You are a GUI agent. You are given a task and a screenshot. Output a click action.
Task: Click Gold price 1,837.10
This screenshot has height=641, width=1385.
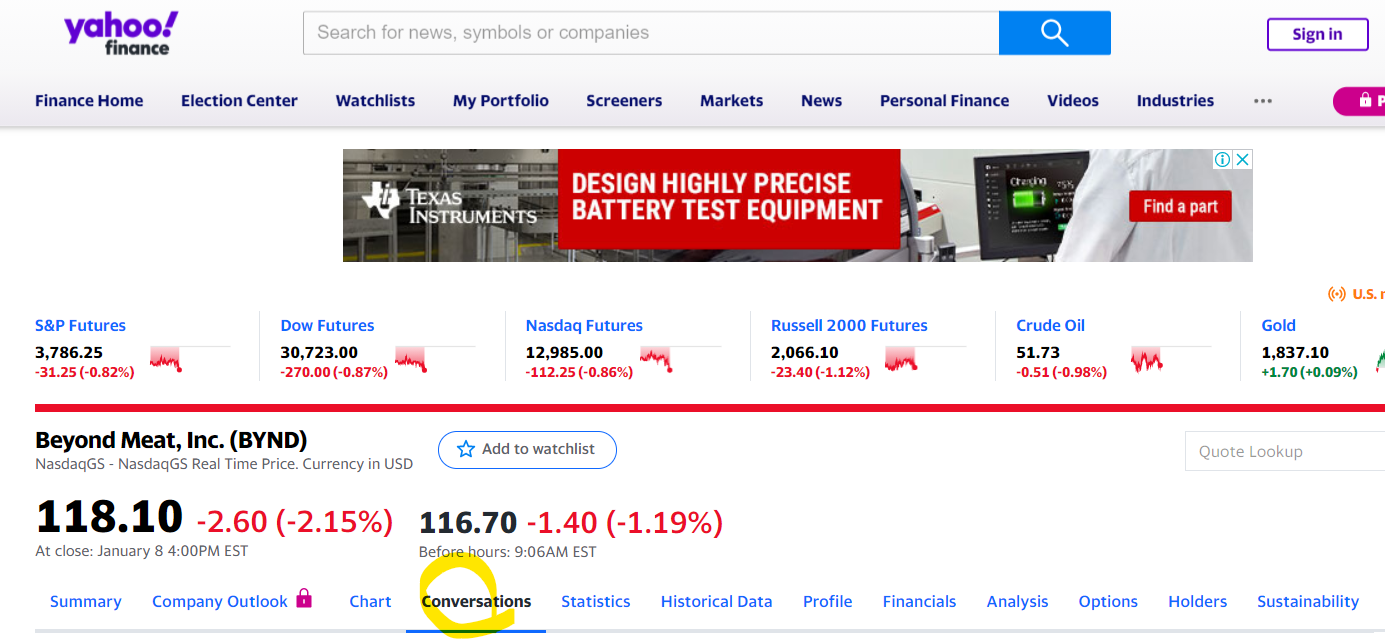1295,352
